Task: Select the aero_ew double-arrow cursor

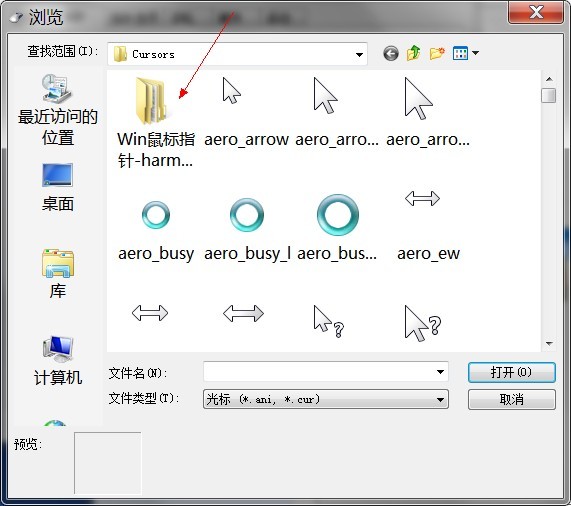Action: click(x=422, y=199)
